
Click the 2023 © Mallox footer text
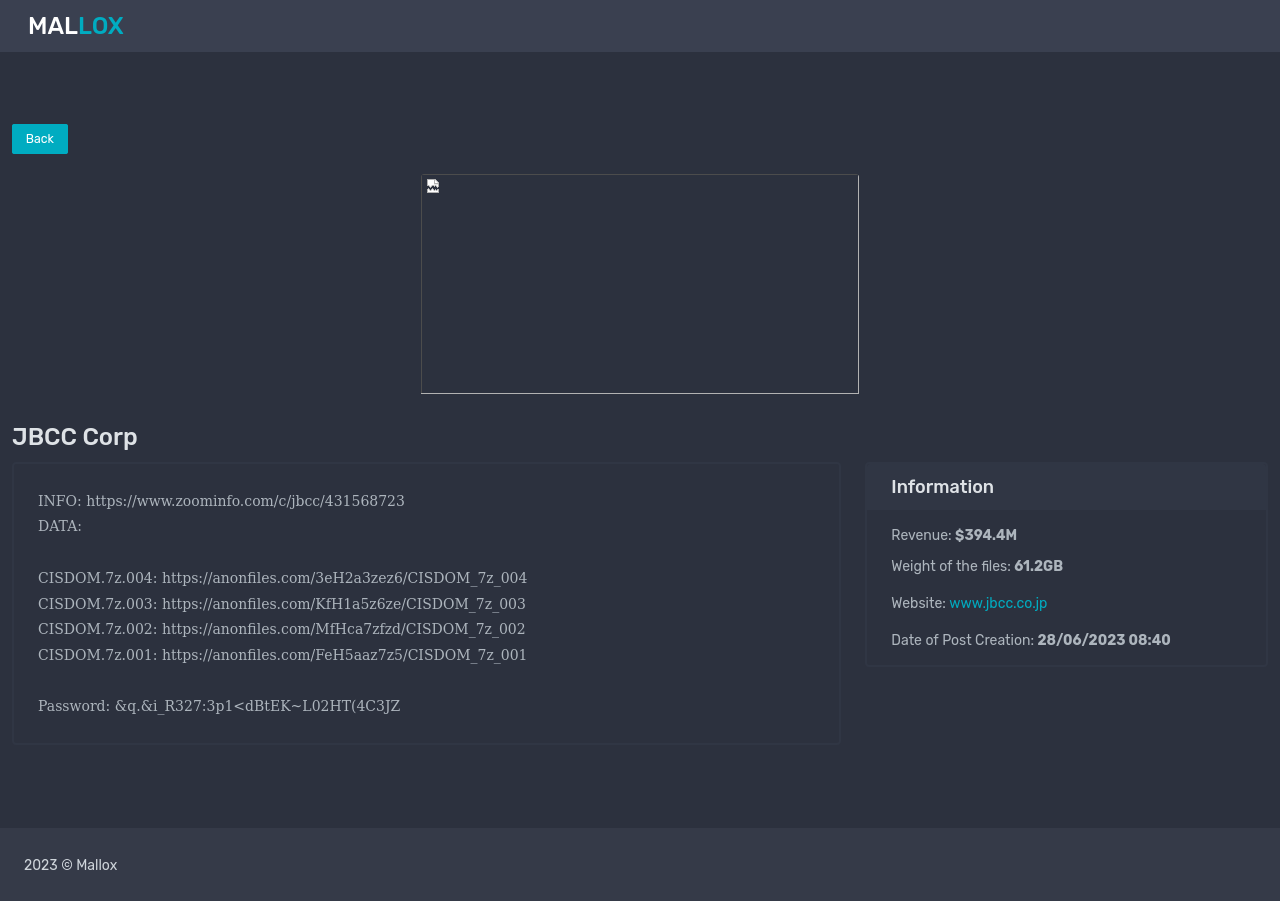point(71,865)
